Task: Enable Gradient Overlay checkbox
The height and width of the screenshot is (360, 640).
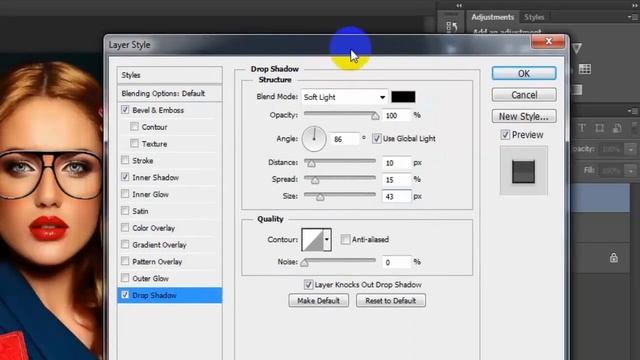Action: click(x=125, y=244)
